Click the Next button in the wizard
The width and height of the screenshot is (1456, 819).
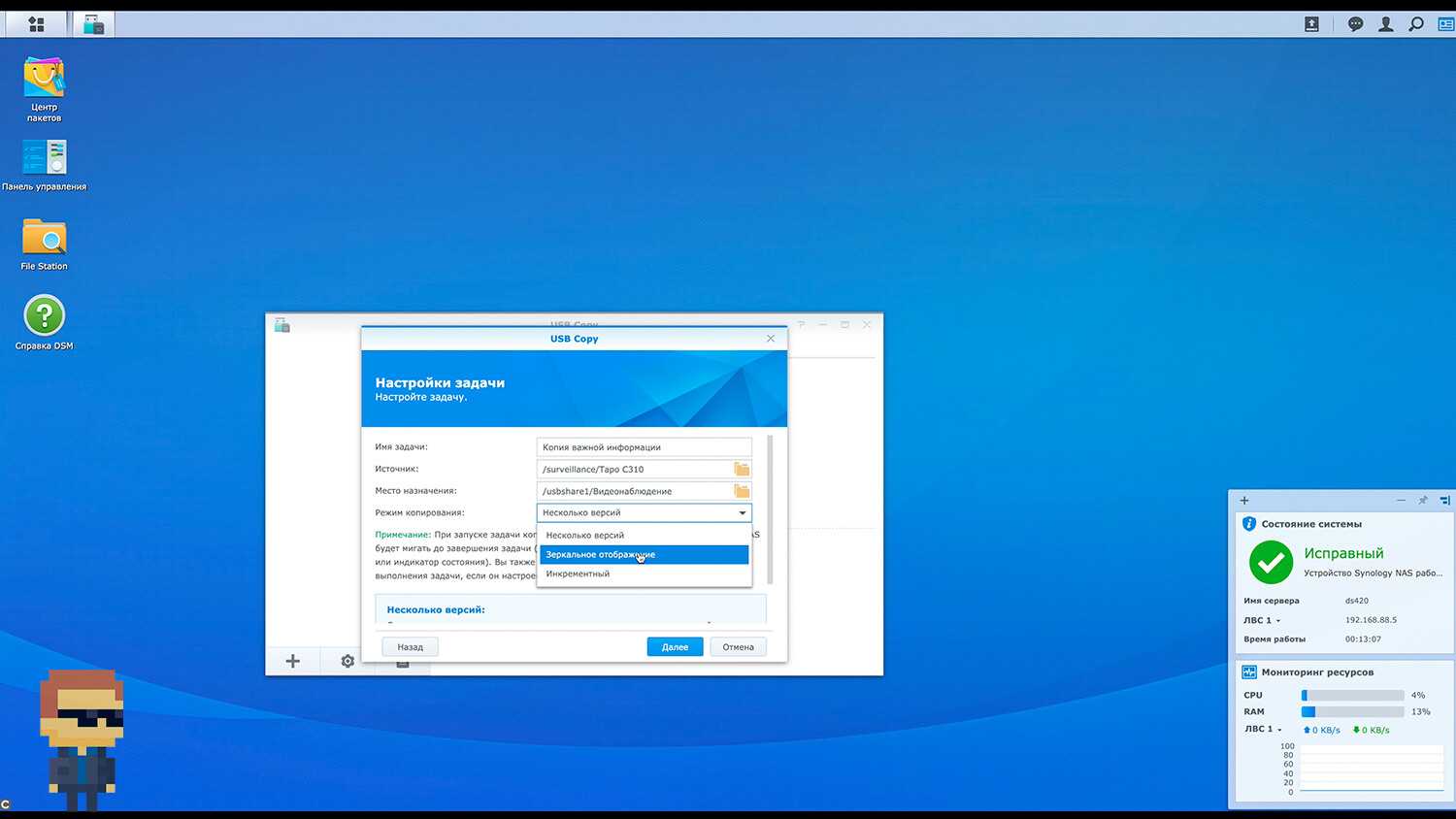click(675, 647)
